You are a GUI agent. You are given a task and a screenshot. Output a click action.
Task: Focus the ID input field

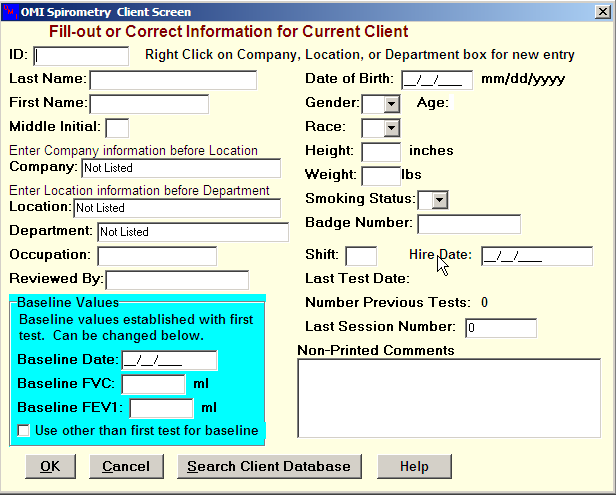pyautogui.click(x=81, y=56)
